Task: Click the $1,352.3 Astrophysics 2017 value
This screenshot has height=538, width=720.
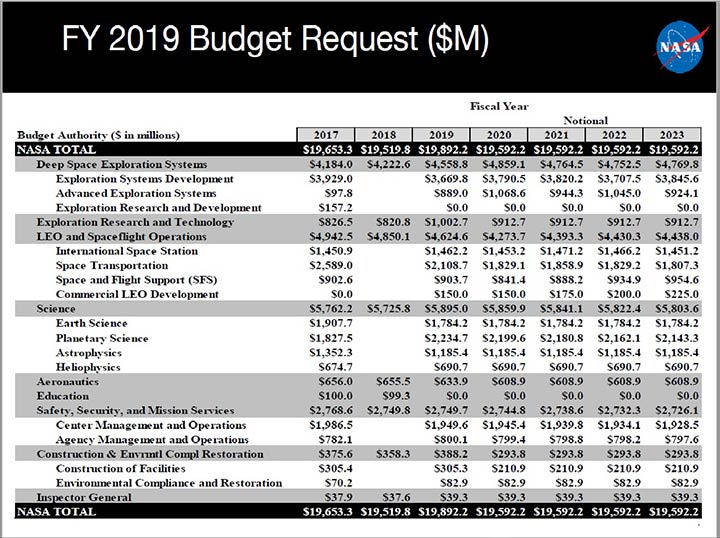Action: (x=331, y=353)
